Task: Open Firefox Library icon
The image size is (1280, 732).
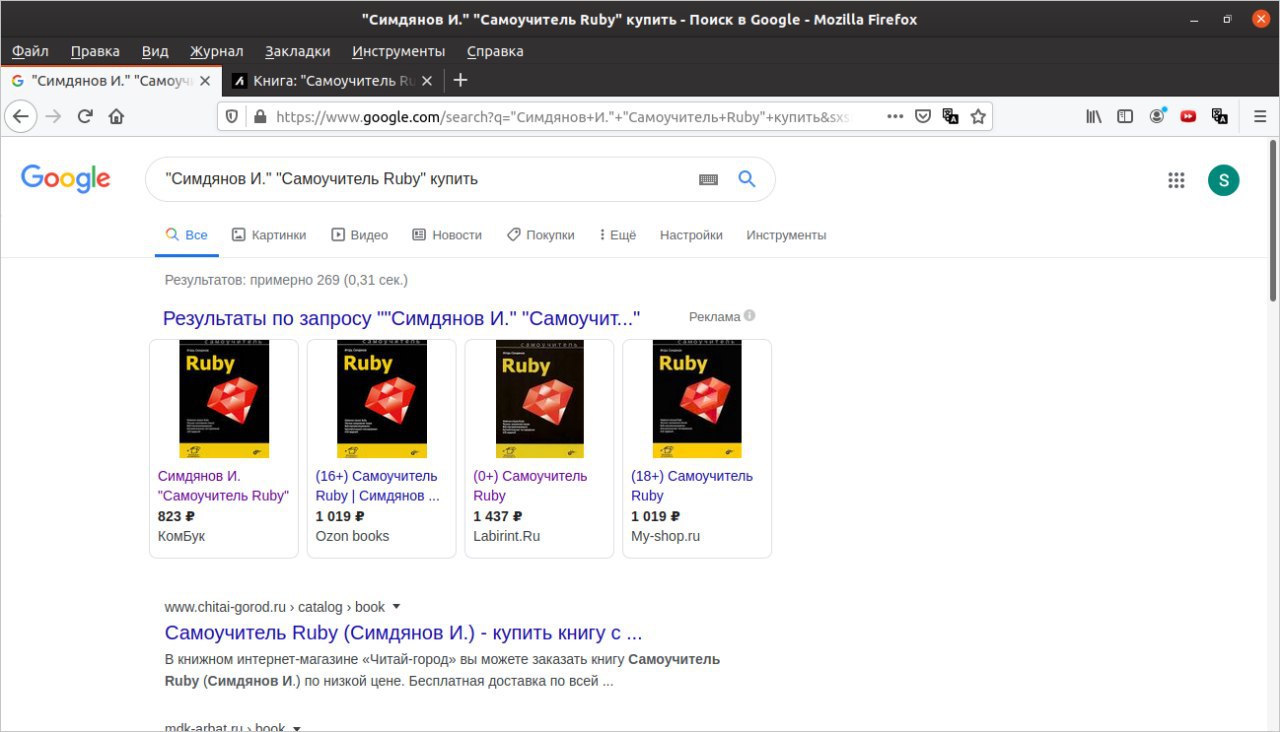Action: (1094, 116)
